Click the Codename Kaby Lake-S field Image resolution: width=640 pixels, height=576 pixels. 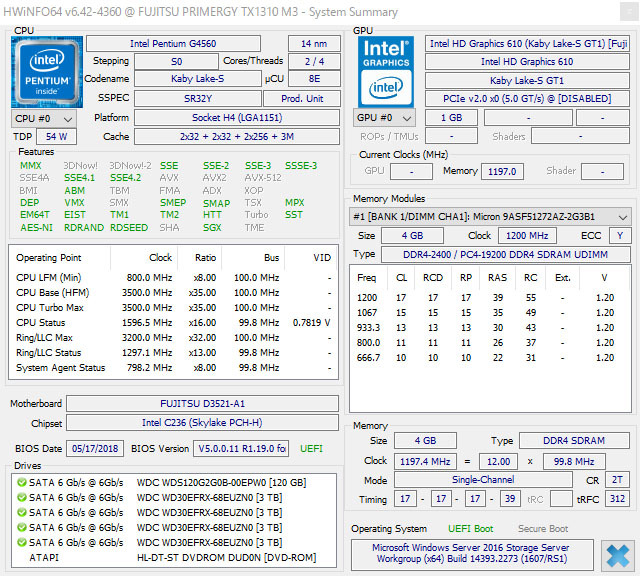pyautogui.click(x=198, y=79)
